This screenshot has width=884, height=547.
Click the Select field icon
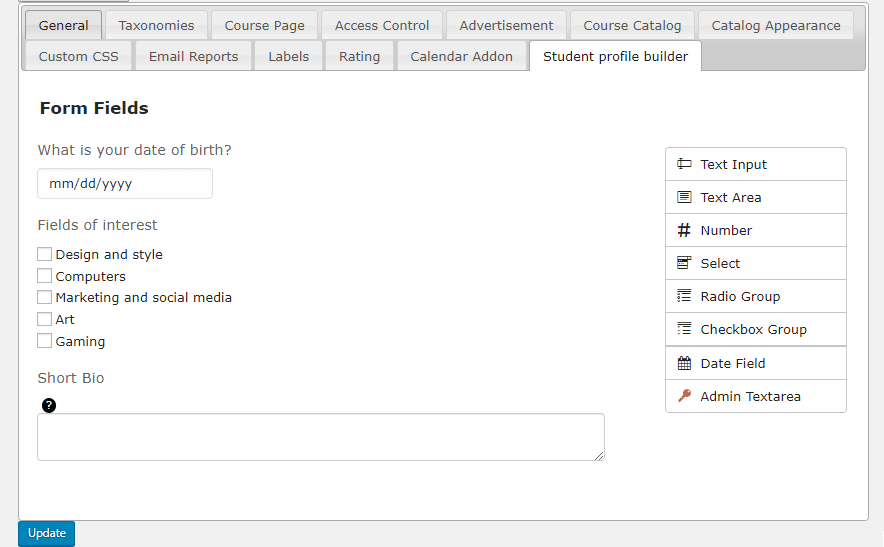(x=684, y=263)
